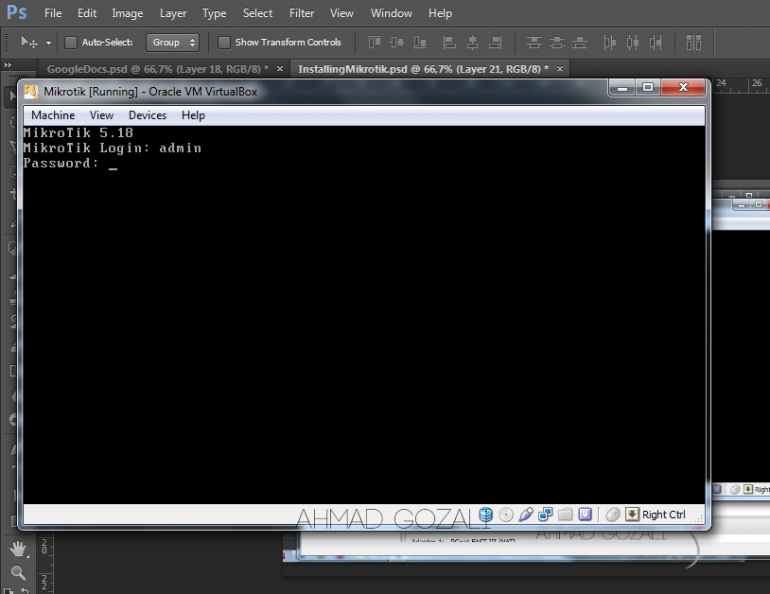Click the mouse integration icon in VirtualBox status bar
The height and width of the screenshot is (594, 770).
click(613, 515)
